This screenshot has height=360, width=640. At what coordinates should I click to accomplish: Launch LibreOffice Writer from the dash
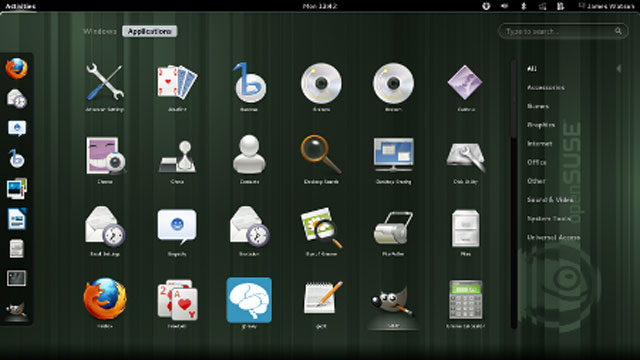tap(17, 218)
